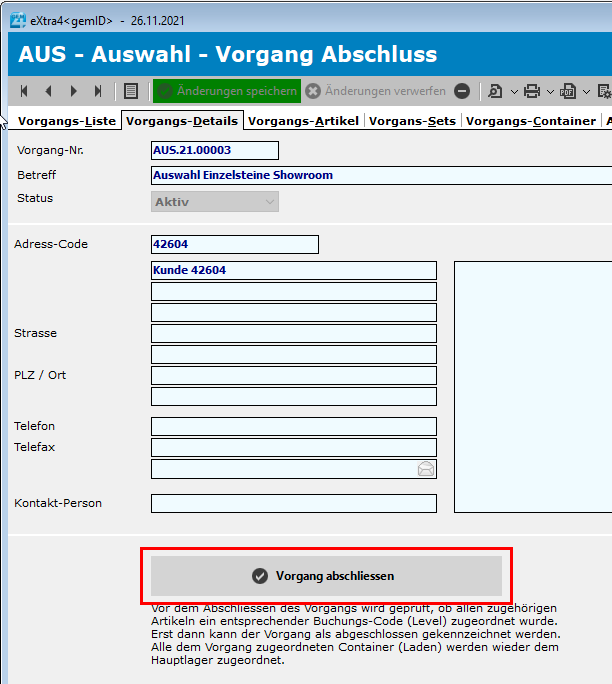Viewport: 612px width, 684px height.
Task: Click the printer icon
Action: click(x=532, y=91)
